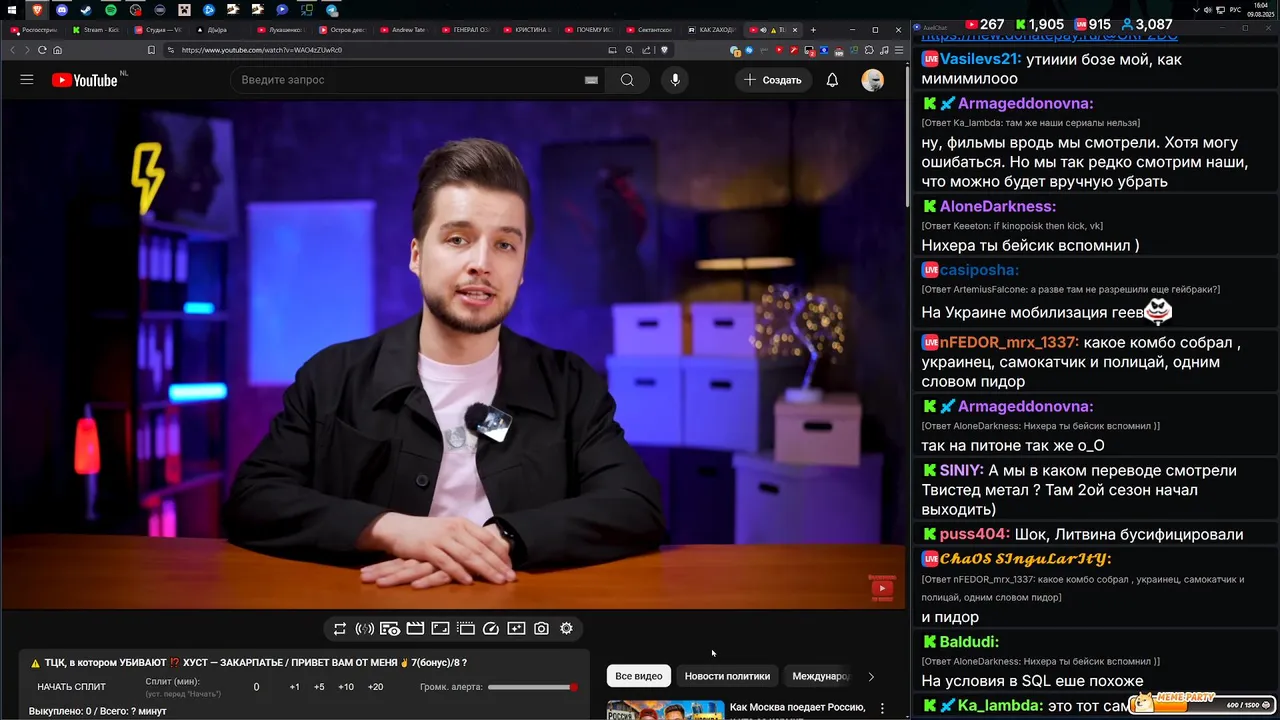
Task: Click the channel watermark in video corner
Action: pyautogui.click(x=882, y=588)
